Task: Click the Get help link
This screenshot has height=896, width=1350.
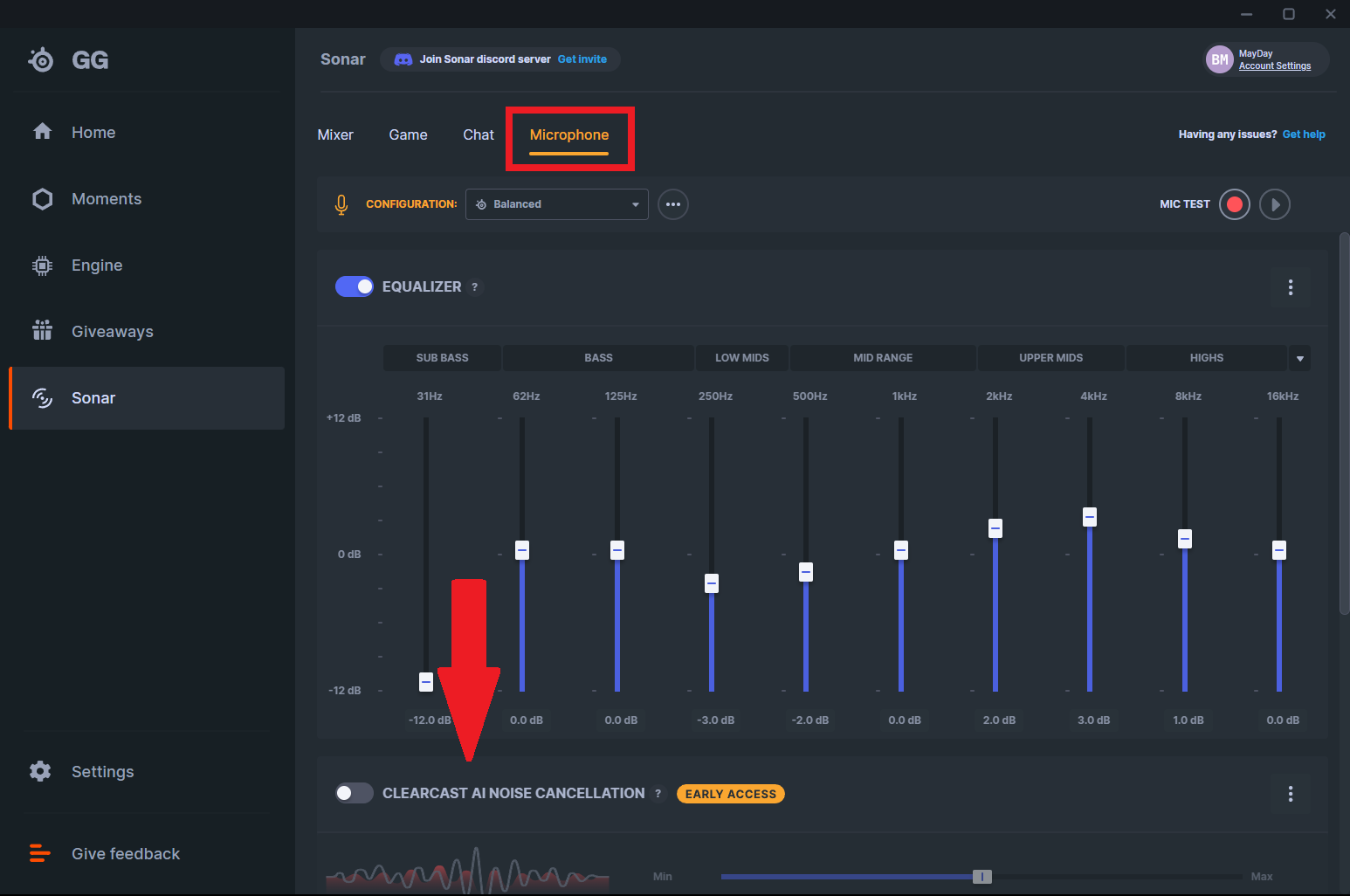Action: (x=1304, y=134)
